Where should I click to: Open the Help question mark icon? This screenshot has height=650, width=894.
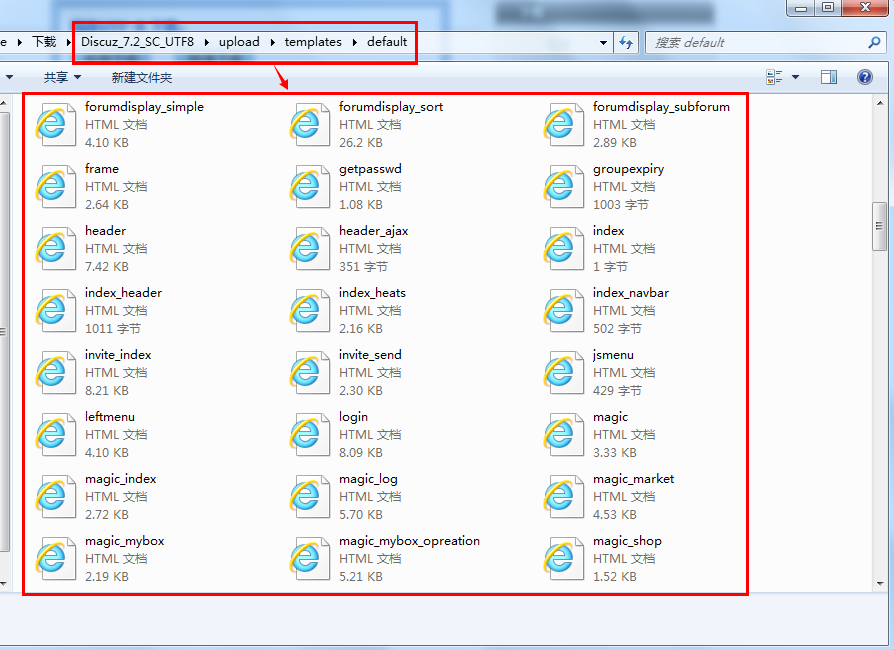coord(864,77)
